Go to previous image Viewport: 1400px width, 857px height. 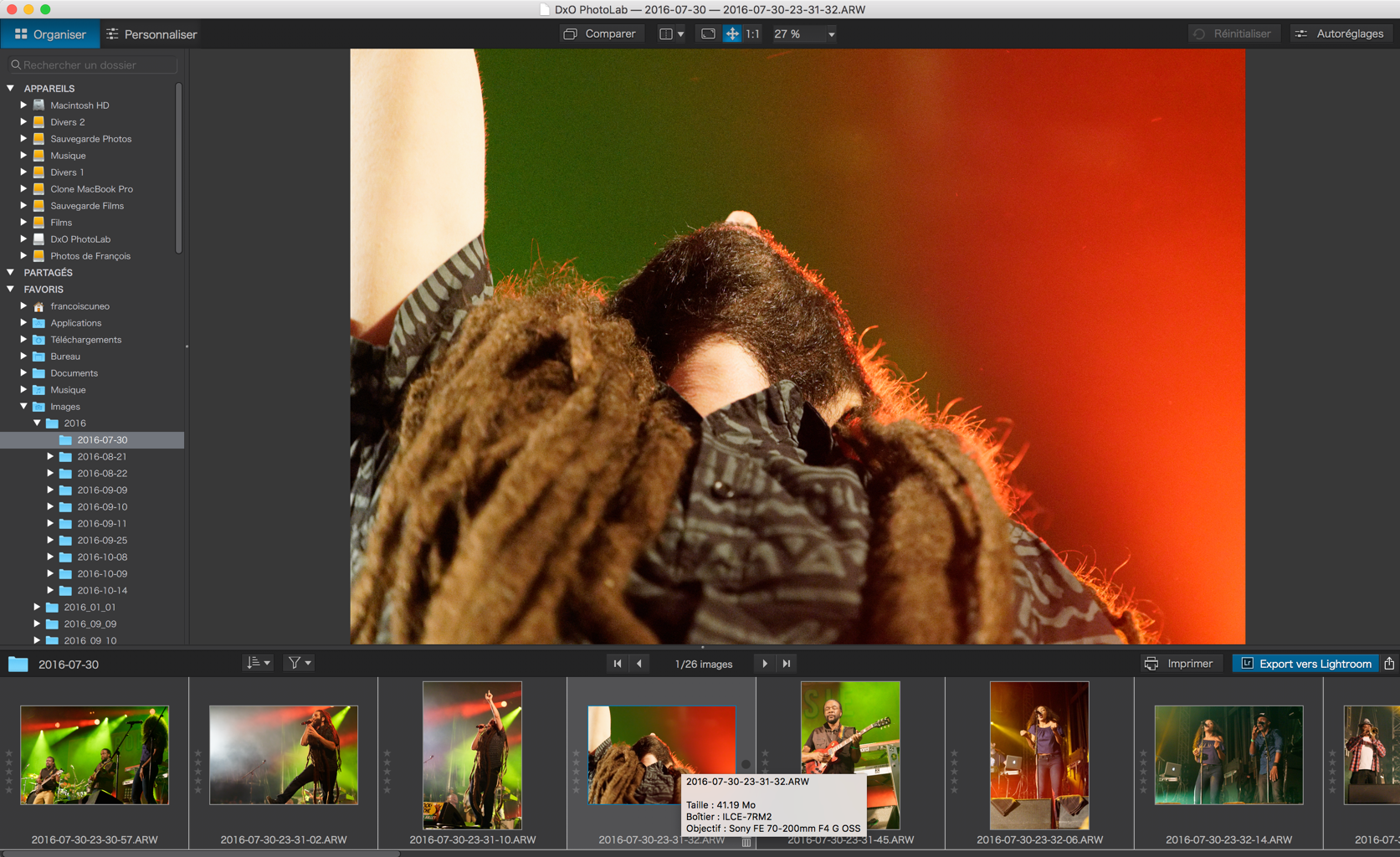639,664
